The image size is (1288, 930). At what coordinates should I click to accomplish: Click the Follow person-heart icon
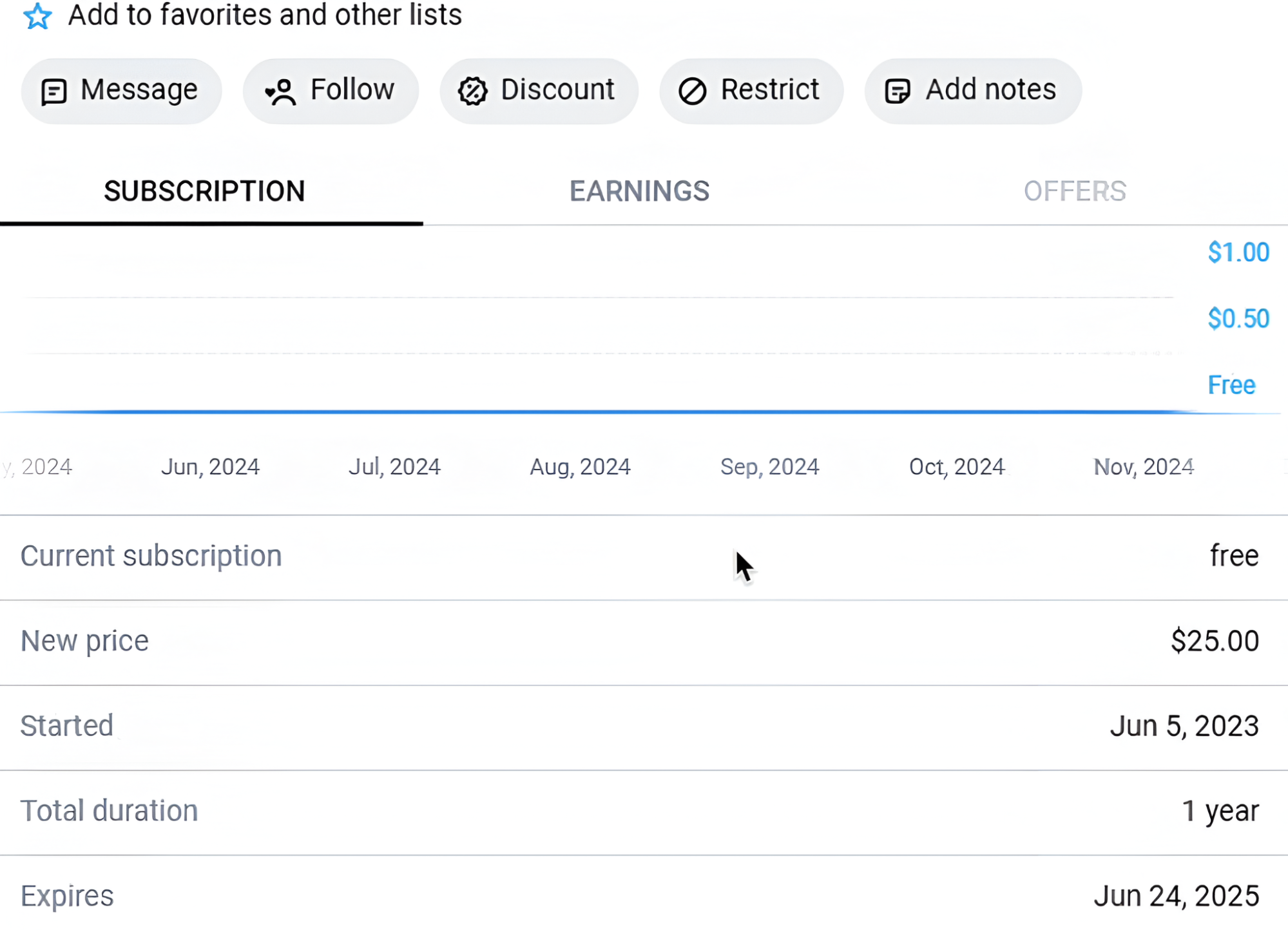coord(280,91)
